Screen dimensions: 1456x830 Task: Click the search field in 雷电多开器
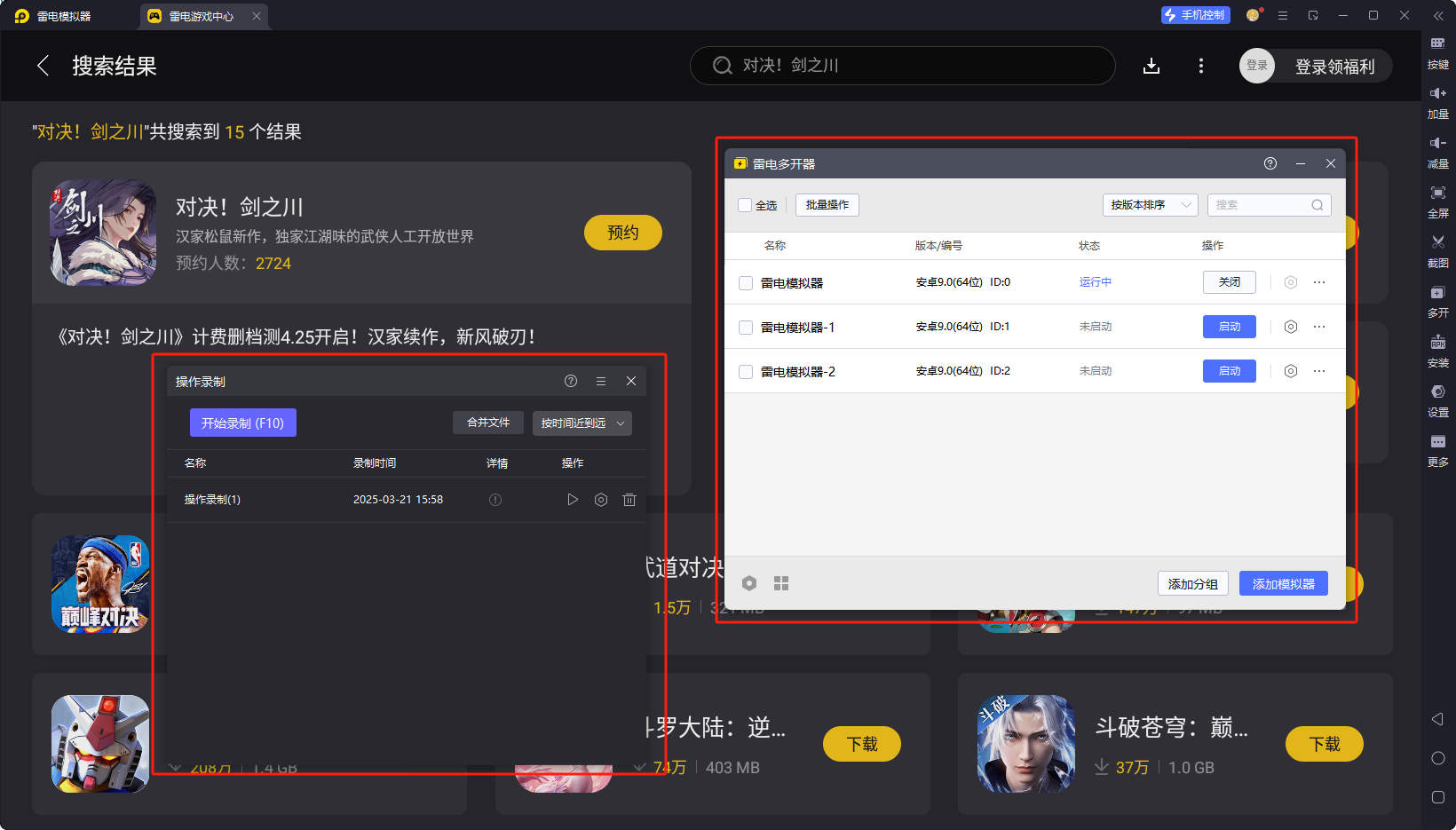pos(1270,205)
